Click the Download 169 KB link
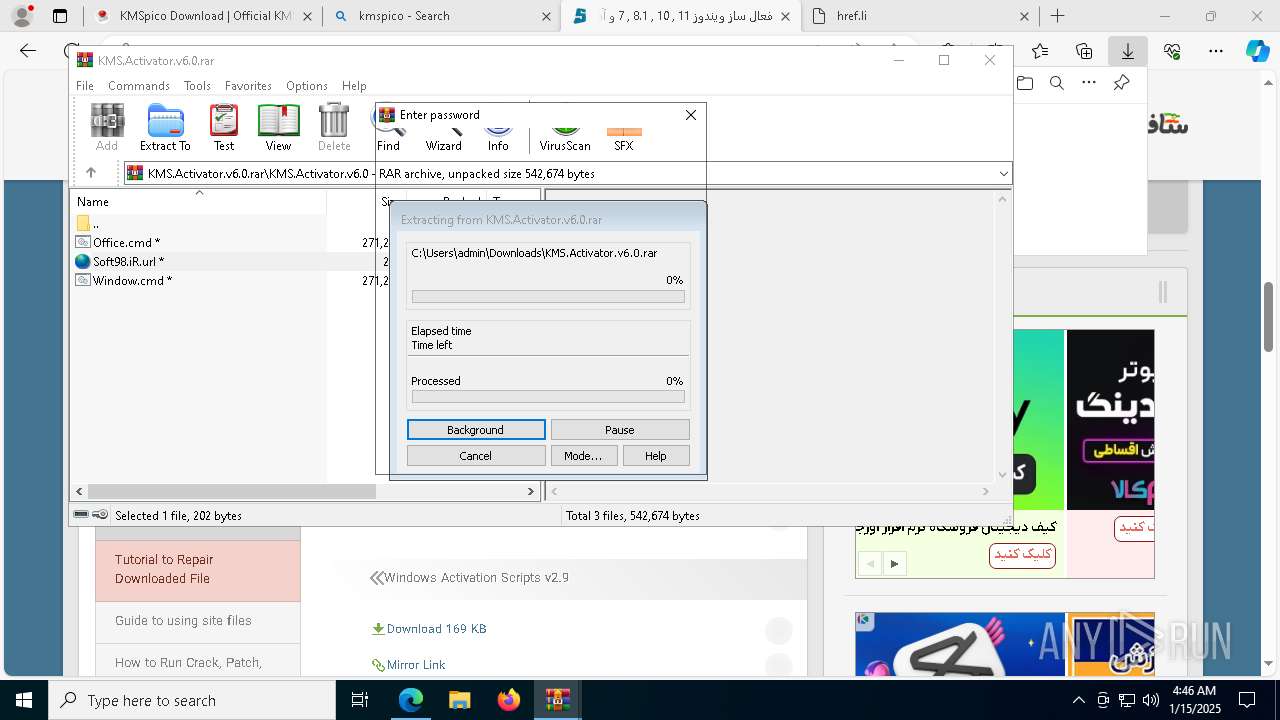Image resolution: width=1280 pixels, height=720 pixels. coord(436,629)
